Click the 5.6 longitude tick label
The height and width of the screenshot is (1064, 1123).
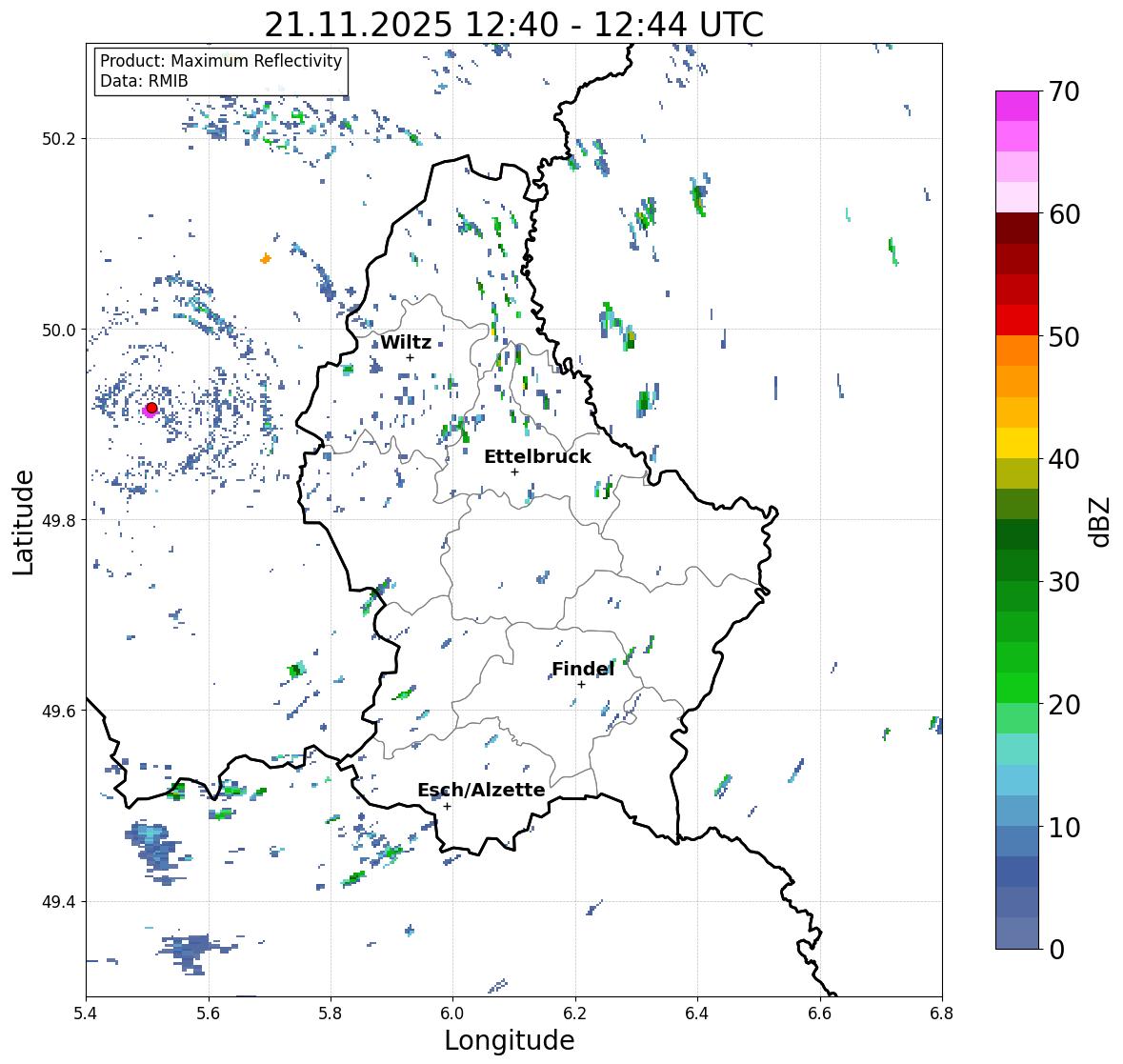coord(209,1014)
